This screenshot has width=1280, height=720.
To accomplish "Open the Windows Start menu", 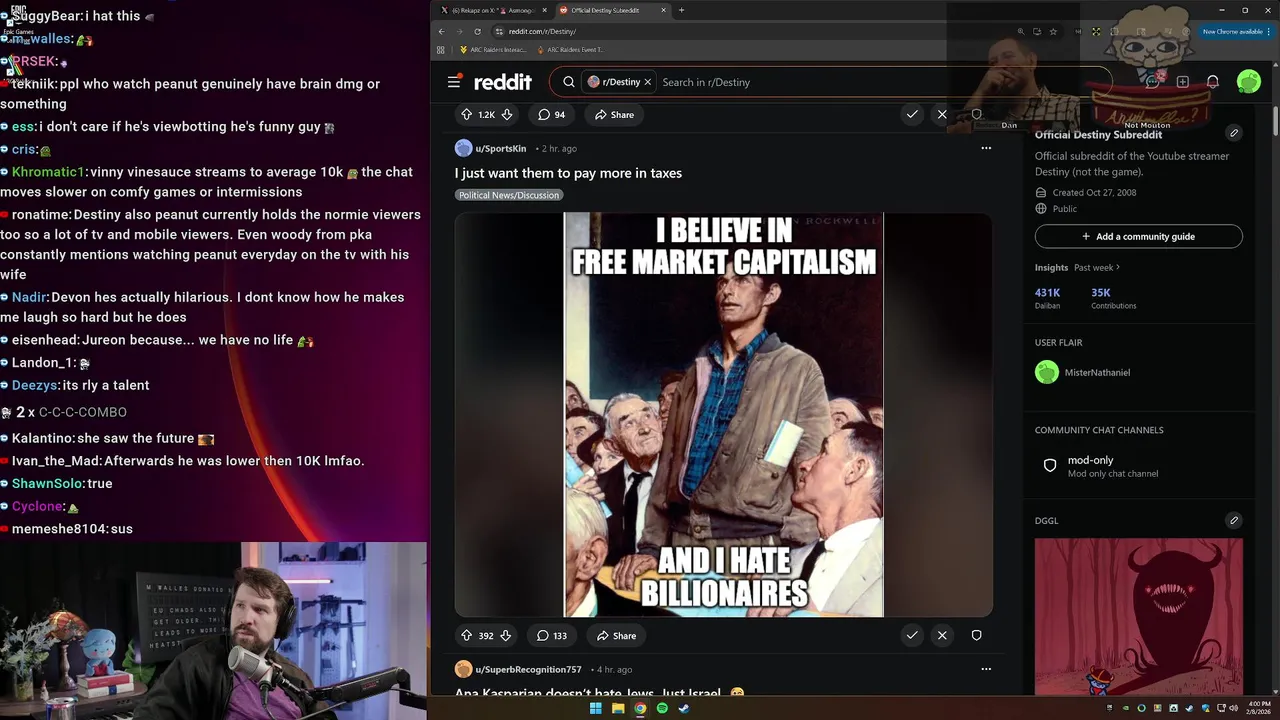I will [x=596, y=708].
